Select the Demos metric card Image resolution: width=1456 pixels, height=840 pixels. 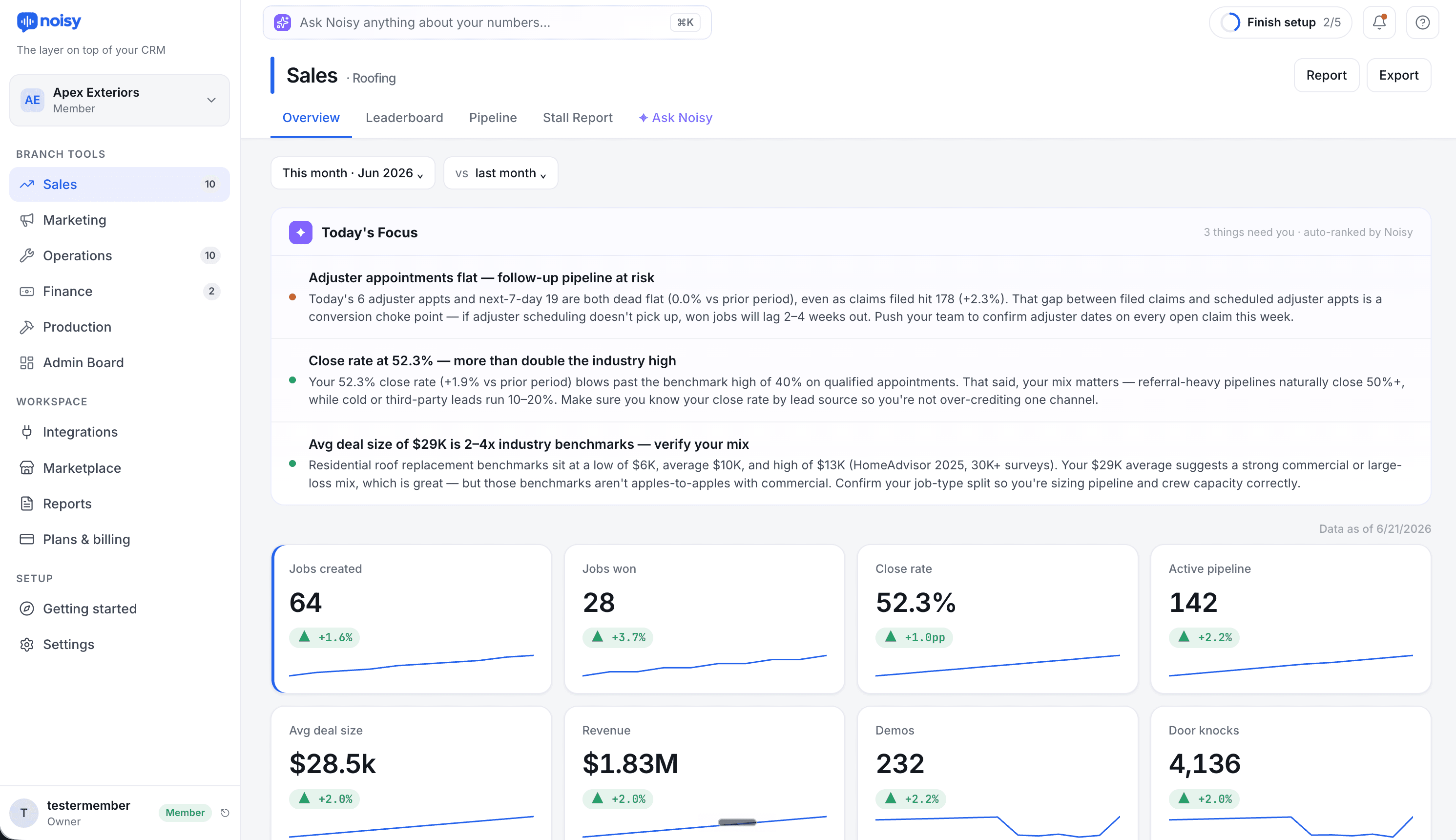pyautogui.click(x=997, y=773)
